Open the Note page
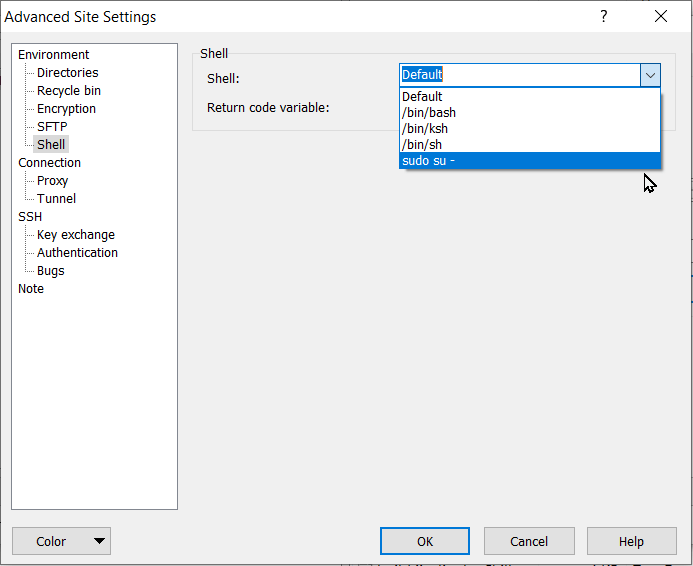Image resolution: width=693 pixels, height=566 pixels. tap(31, 289)
